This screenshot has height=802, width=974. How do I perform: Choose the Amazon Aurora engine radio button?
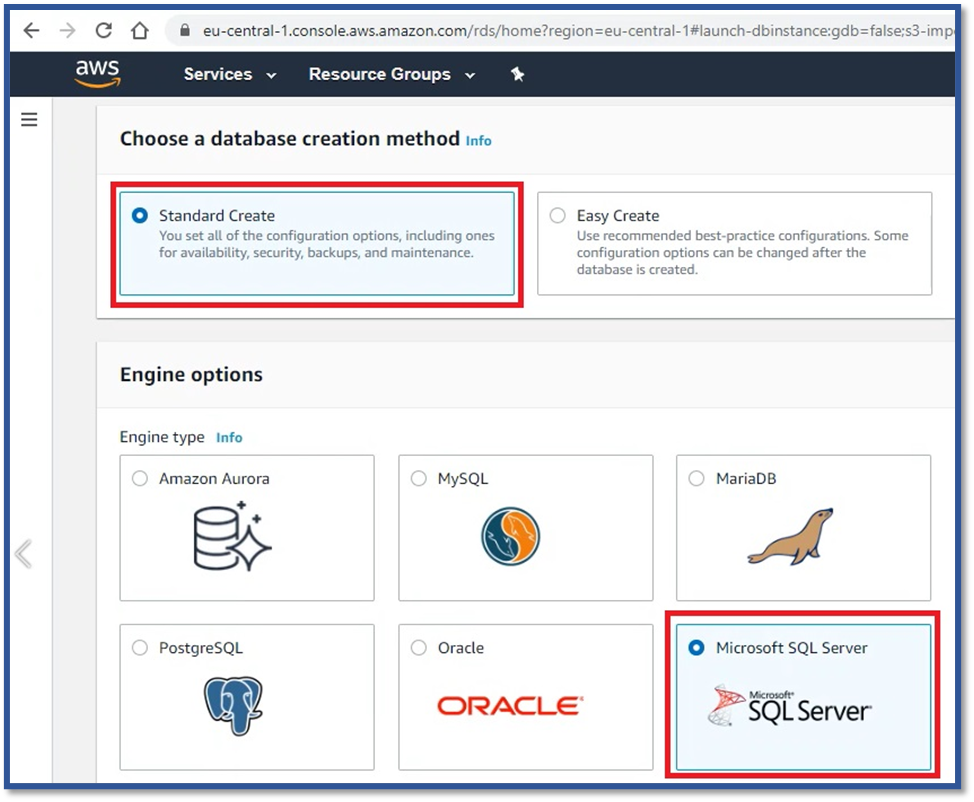[x=140, y=478]
